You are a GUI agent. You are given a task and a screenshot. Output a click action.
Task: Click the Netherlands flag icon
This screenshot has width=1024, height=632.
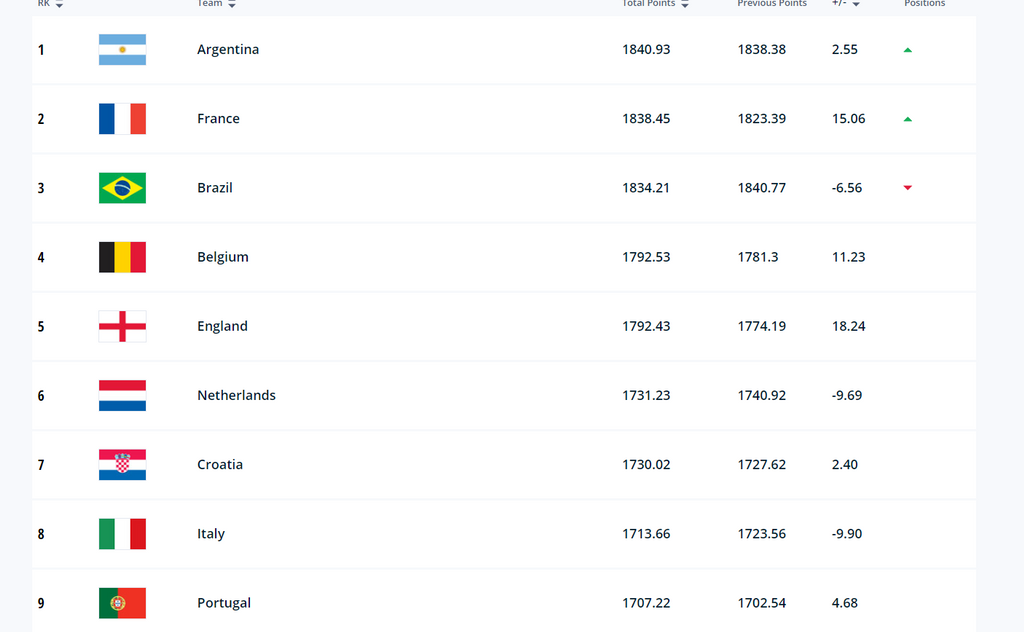pos(122,395)
